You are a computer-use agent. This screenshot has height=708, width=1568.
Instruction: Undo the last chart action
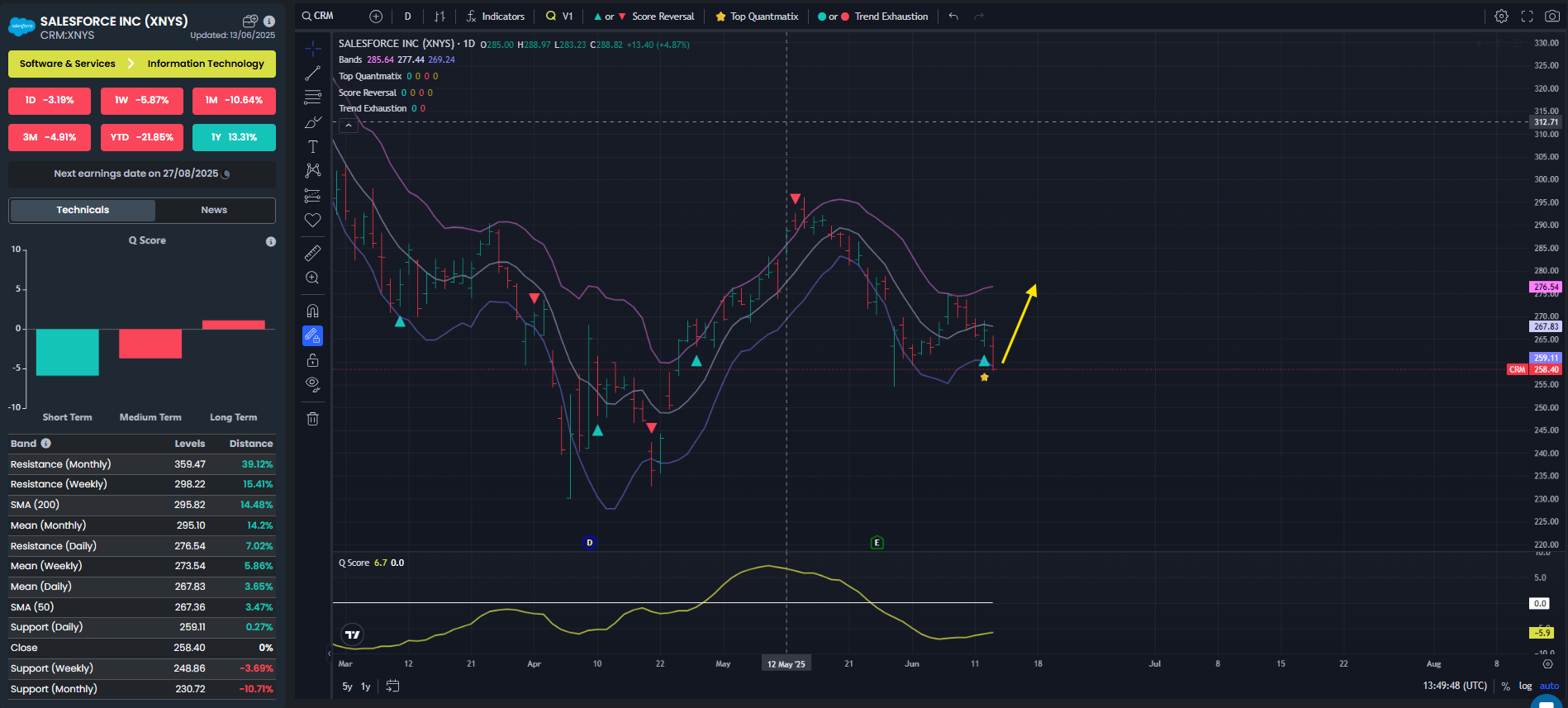pos(953,17)
